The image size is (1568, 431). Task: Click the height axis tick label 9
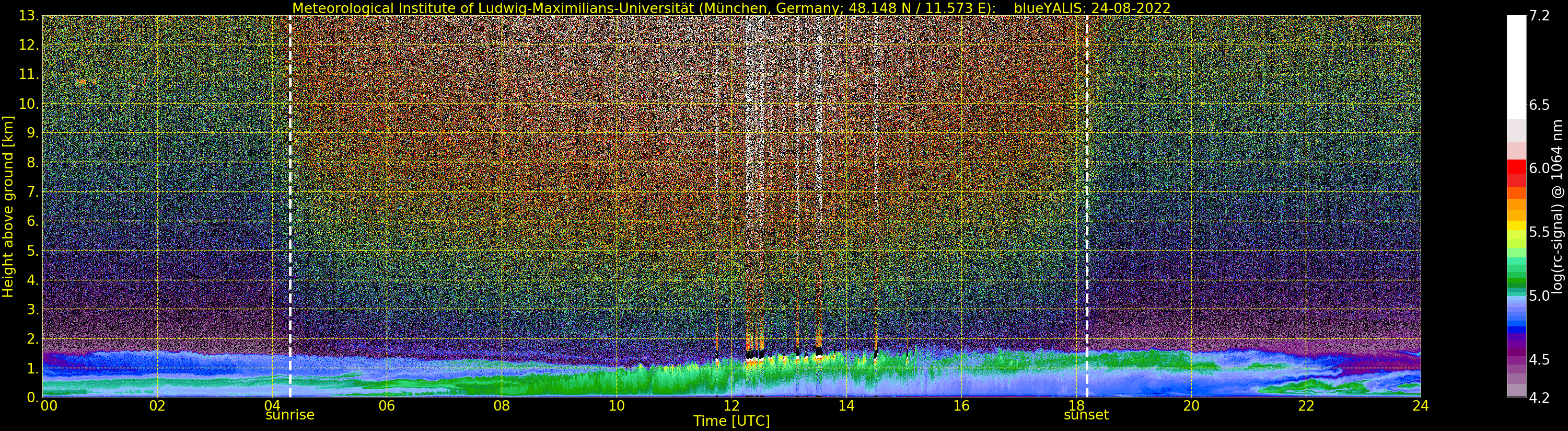(x=33, y=133)
